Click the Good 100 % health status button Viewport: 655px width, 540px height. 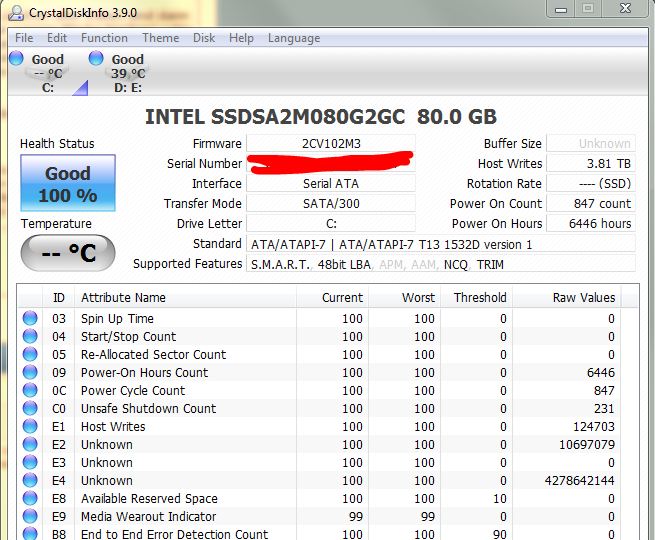tap(68, 183)
